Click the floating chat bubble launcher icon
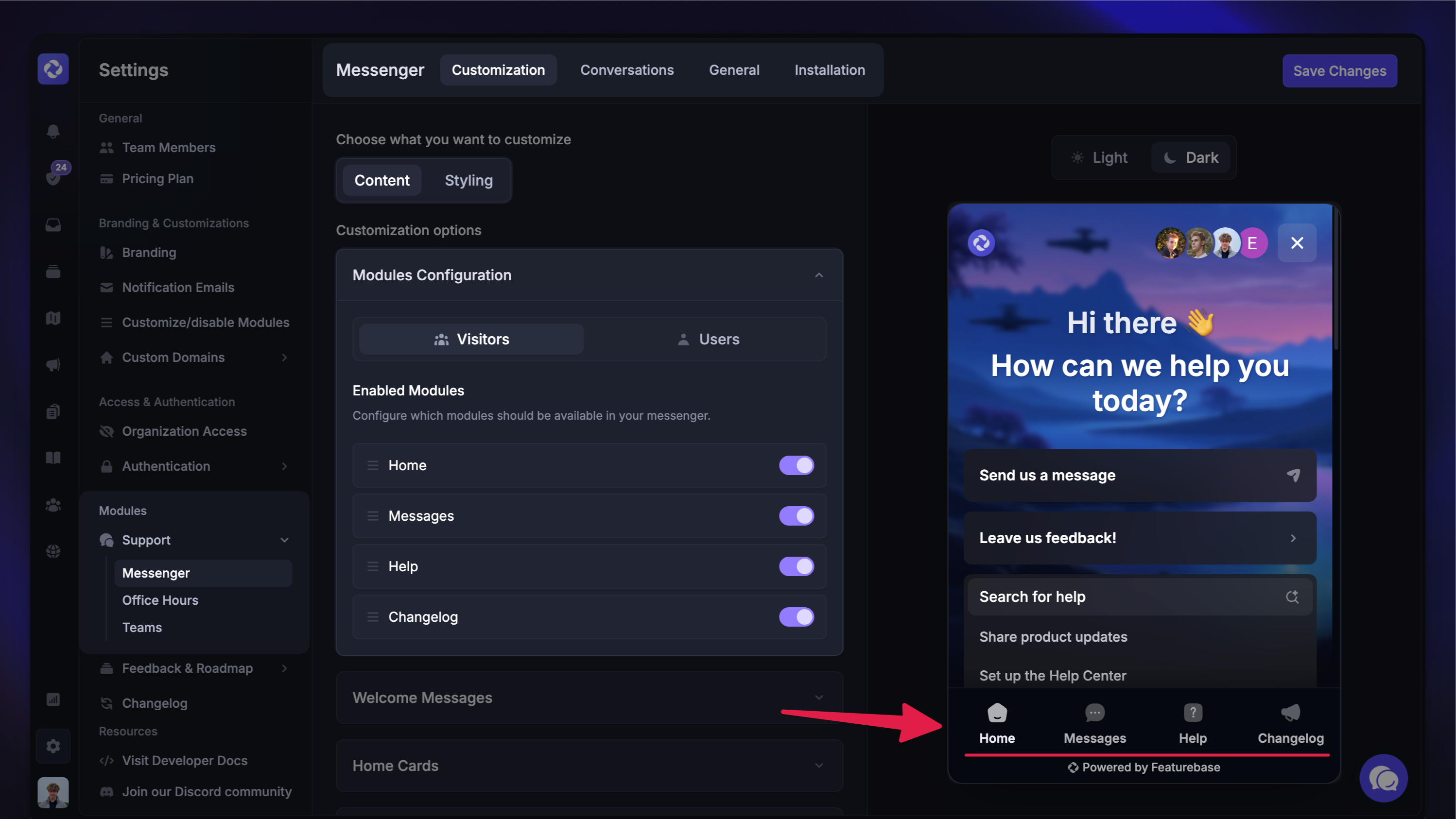Image resolution: width=1456 pixels, height=819 pixels. [x=1383, y=779]
